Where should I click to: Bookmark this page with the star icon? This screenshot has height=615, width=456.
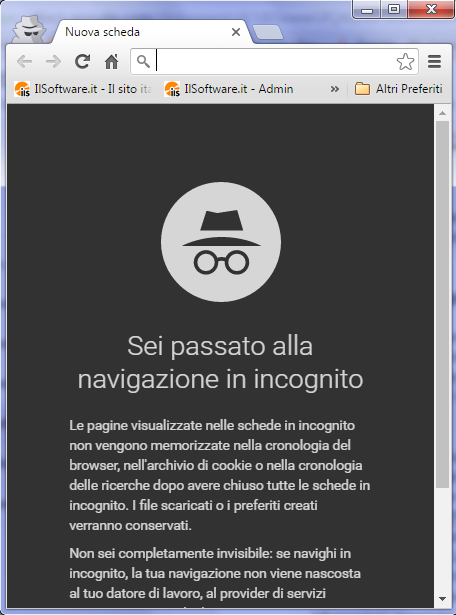(405, 62)
